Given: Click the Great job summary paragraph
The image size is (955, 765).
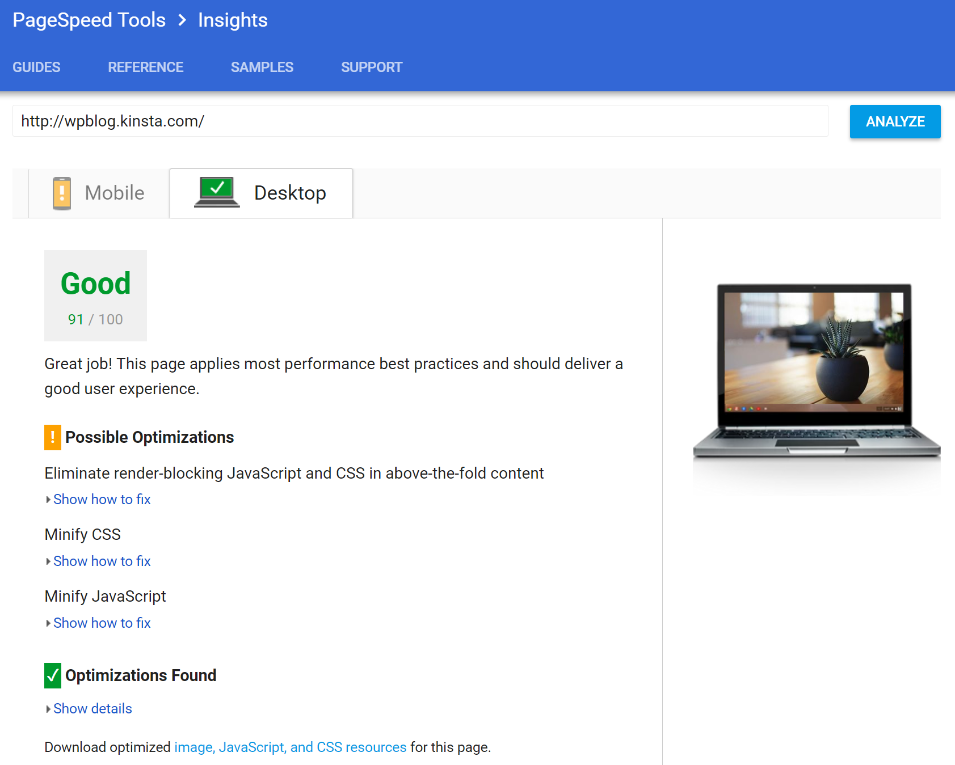Looking at the screenshot, I should [x=334, y=376].
